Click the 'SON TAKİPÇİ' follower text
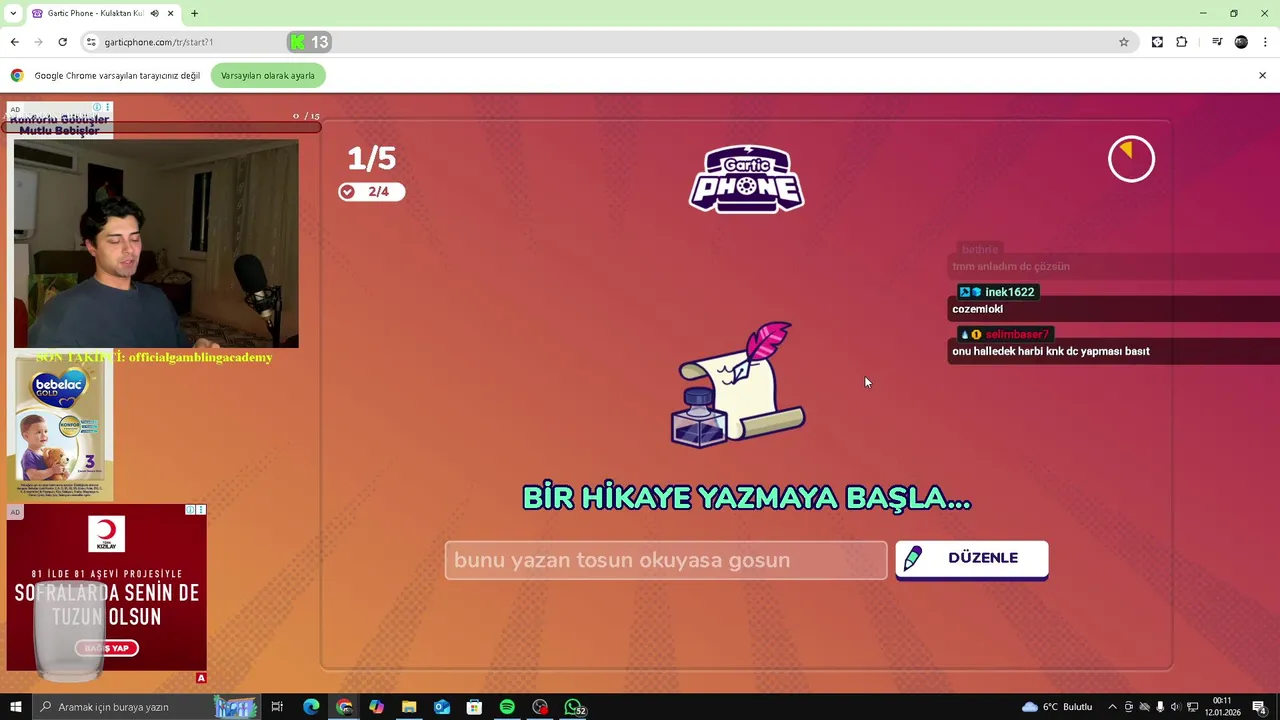This screenshot has width=1280, height=720. click(154, 357)
